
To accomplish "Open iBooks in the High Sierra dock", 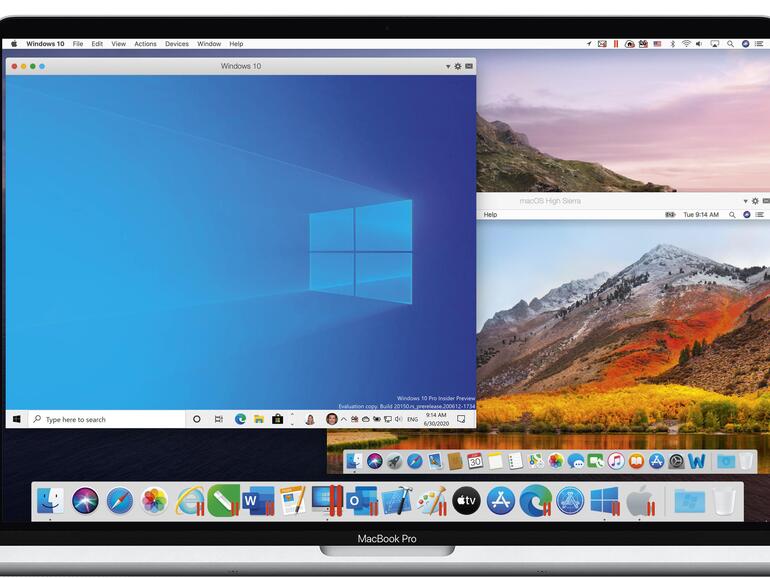I will click(636, 461).
